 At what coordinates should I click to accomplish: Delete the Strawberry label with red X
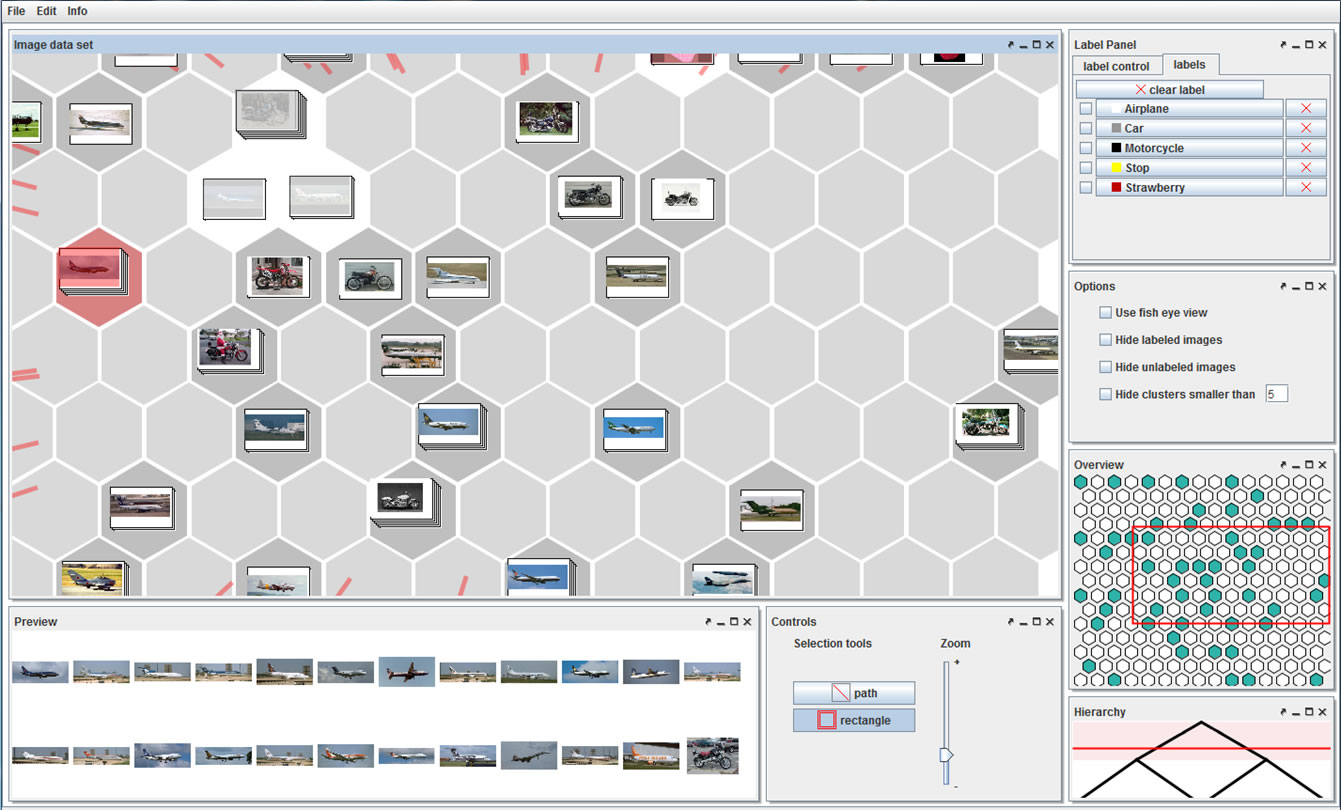tap(1305, 187)
